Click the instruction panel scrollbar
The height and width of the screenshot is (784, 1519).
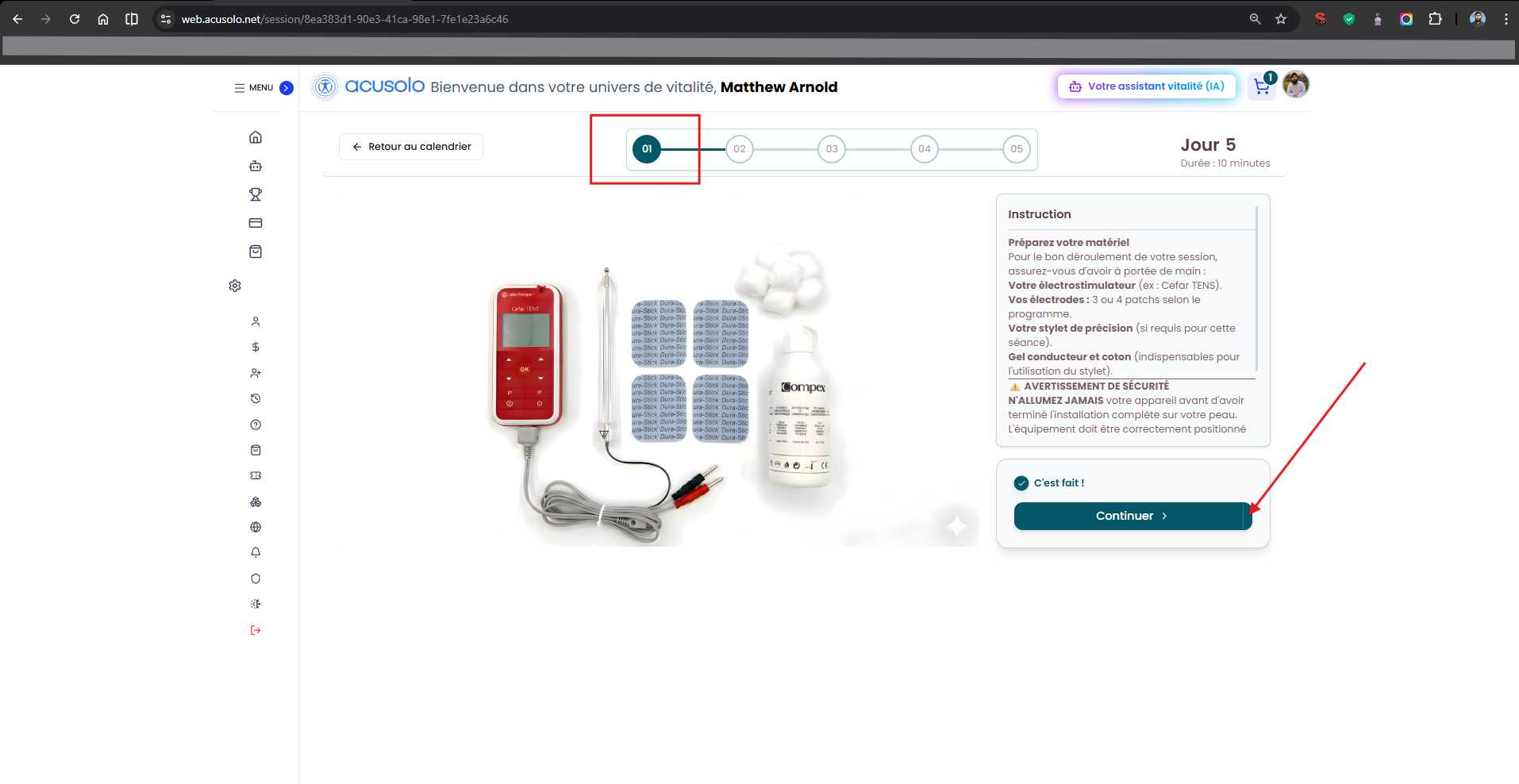pos(1257,288)
